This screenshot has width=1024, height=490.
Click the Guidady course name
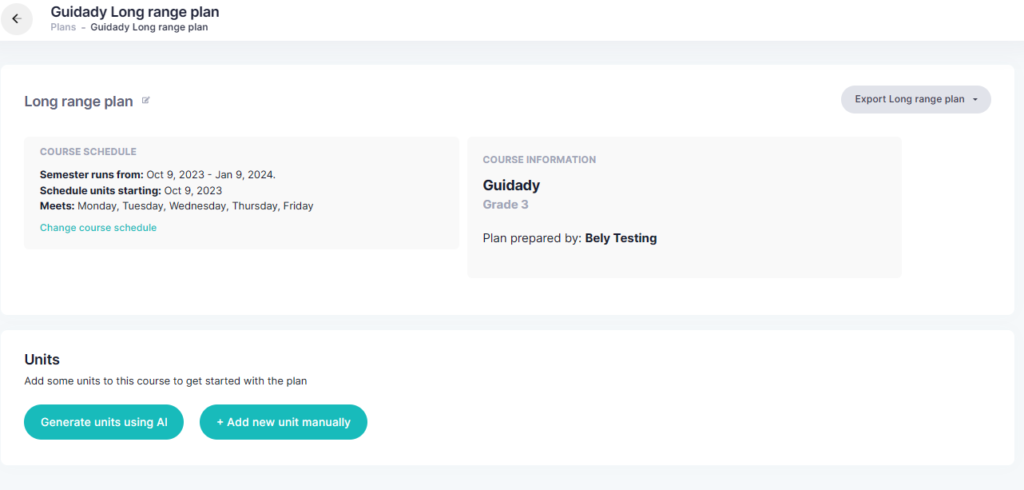pos(511,186)
